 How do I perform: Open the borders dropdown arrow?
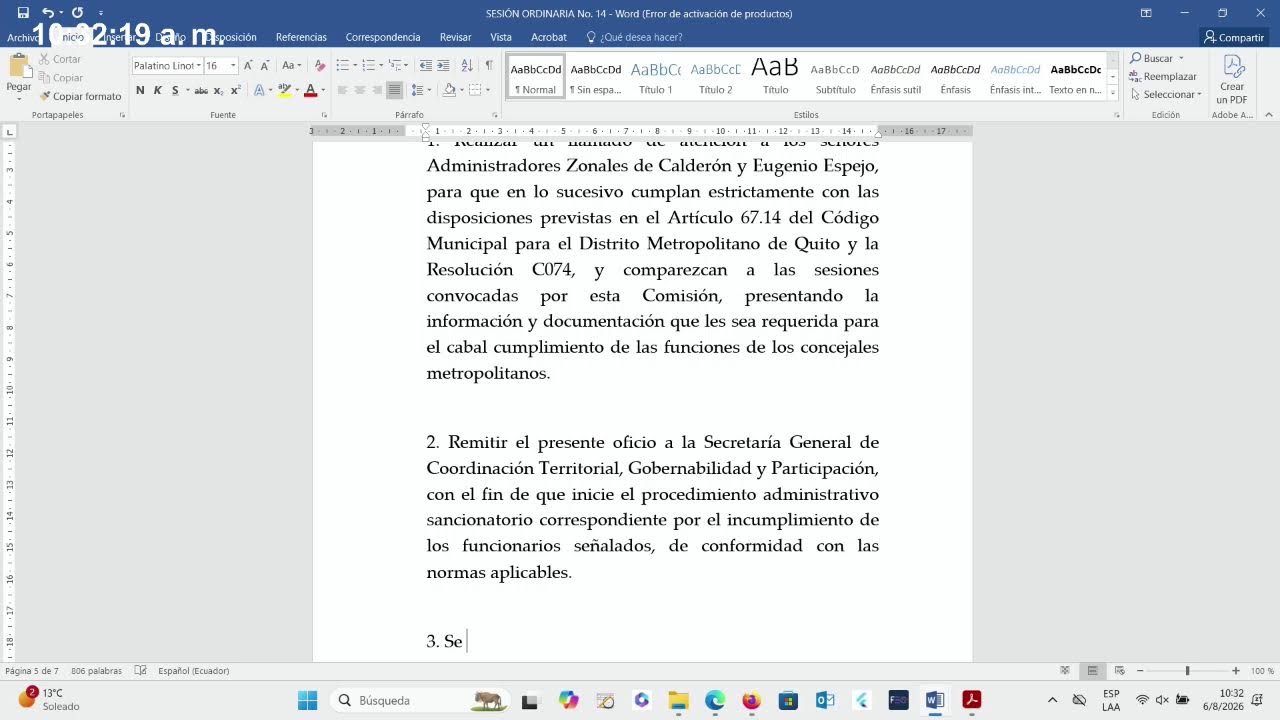tap(488, 90)
